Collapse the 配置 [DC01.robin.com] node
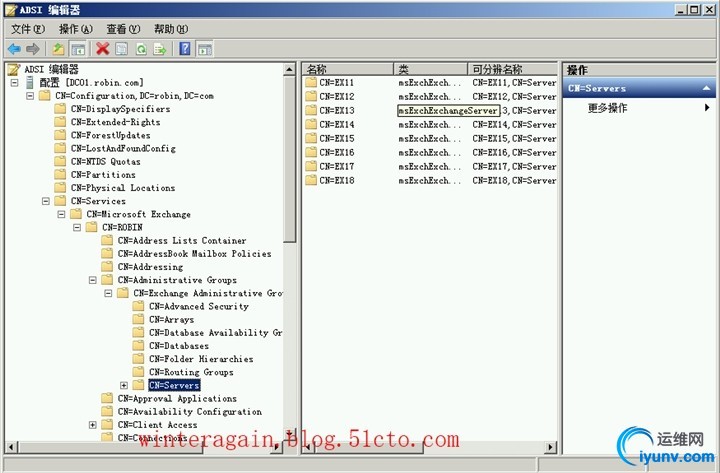Viewport: 720px width, 473px height. pos(15,83)
